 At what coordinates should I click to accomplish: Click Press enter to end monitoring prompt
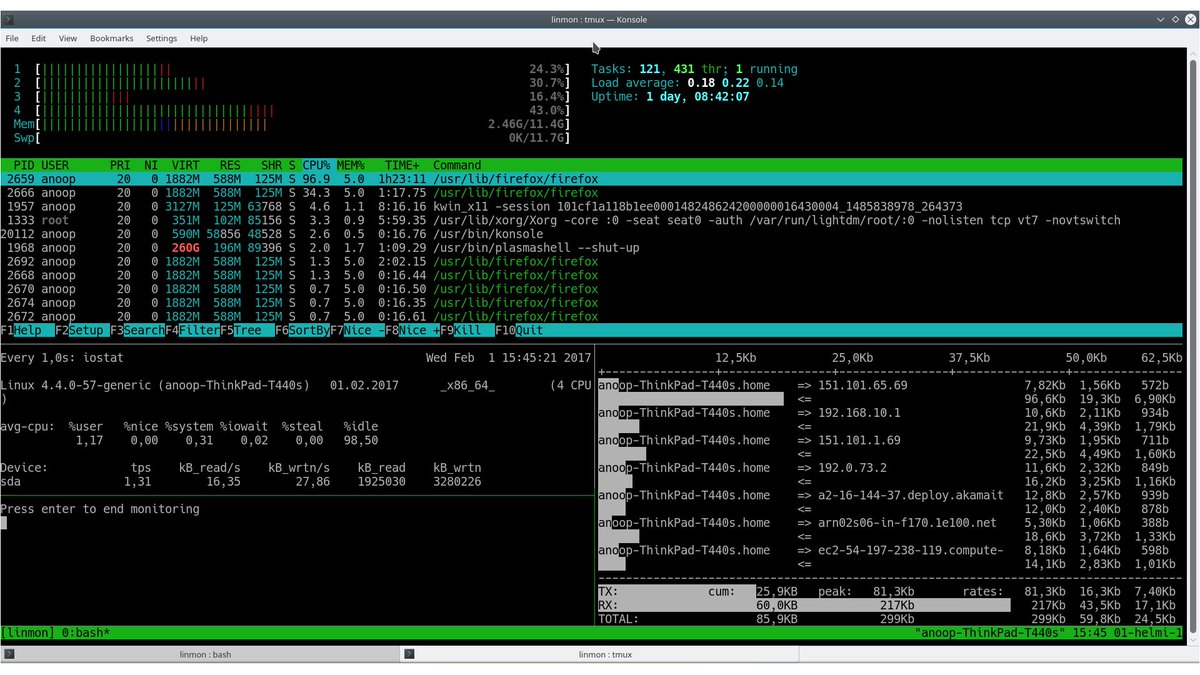(100, 509)
